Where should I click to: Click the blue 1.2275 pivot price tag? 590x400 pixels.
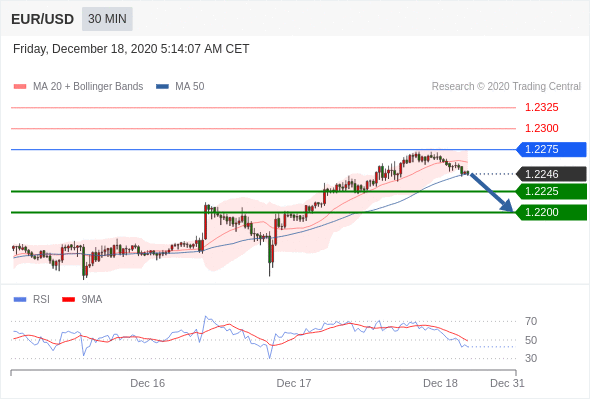point(552,149)
